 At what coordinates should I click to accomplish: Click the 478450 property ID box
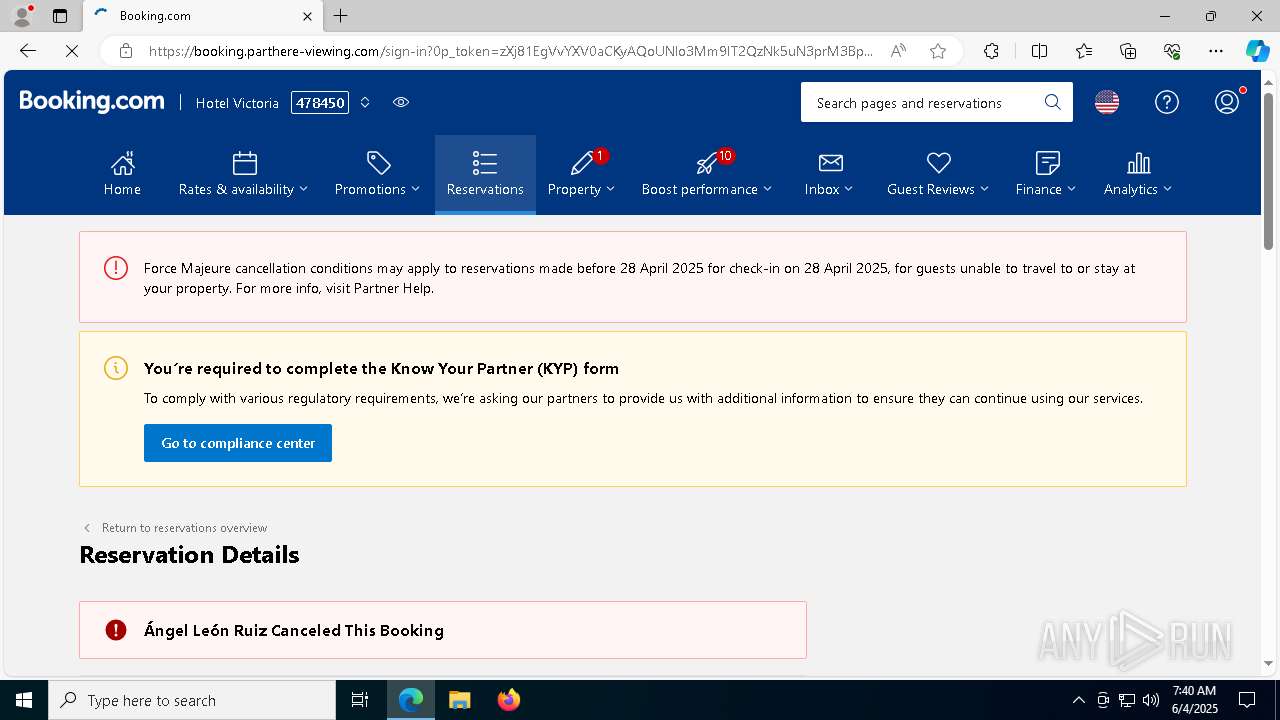(x=320, y=102)
